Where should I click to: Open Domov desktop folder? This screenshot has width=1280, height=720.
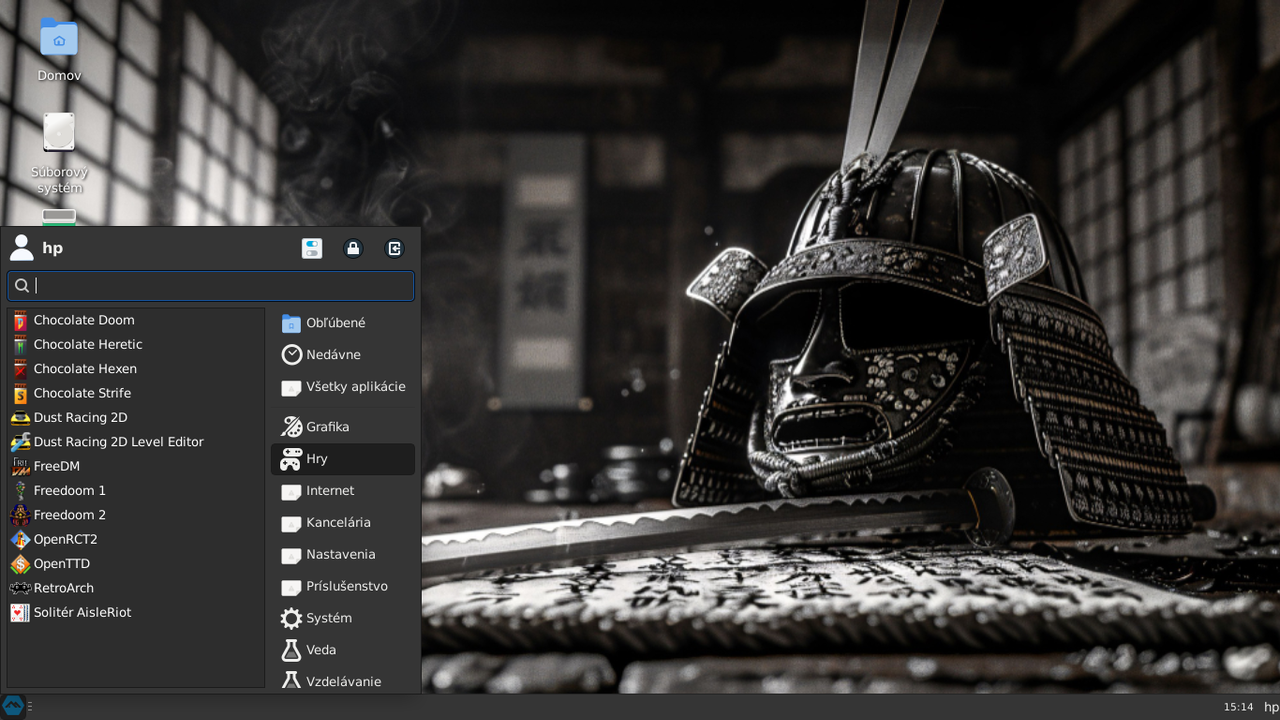59,50
